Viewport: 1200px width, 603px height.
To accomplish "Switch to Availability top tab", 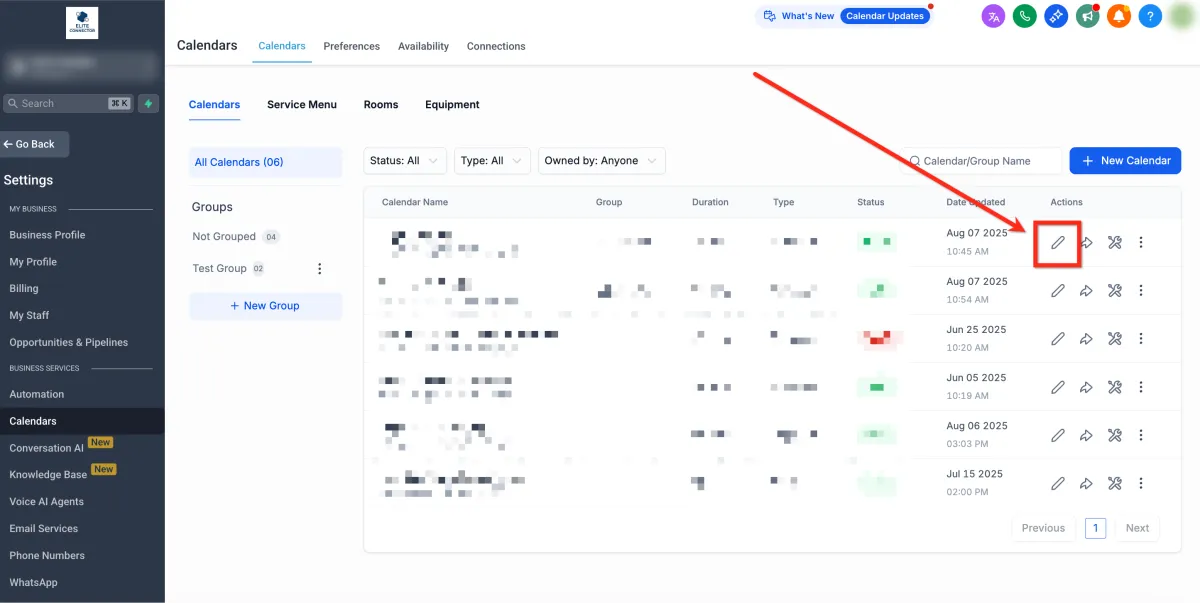I will tap(423, 46).
